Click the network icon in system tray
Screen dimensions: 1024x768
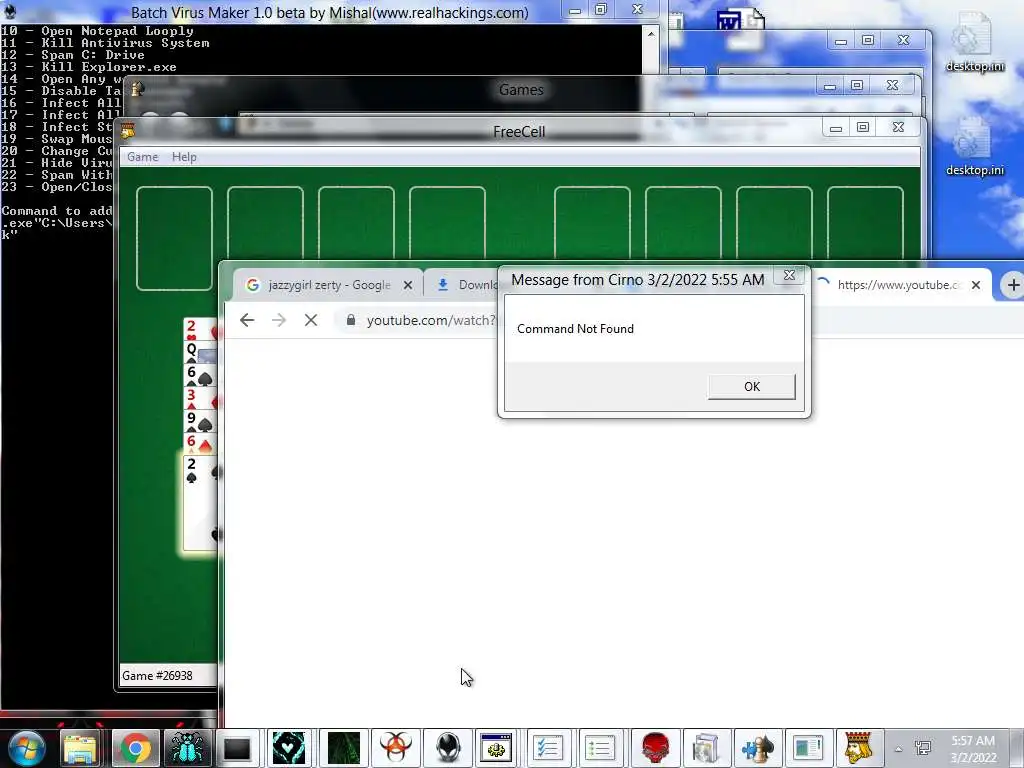click(923, 748)
